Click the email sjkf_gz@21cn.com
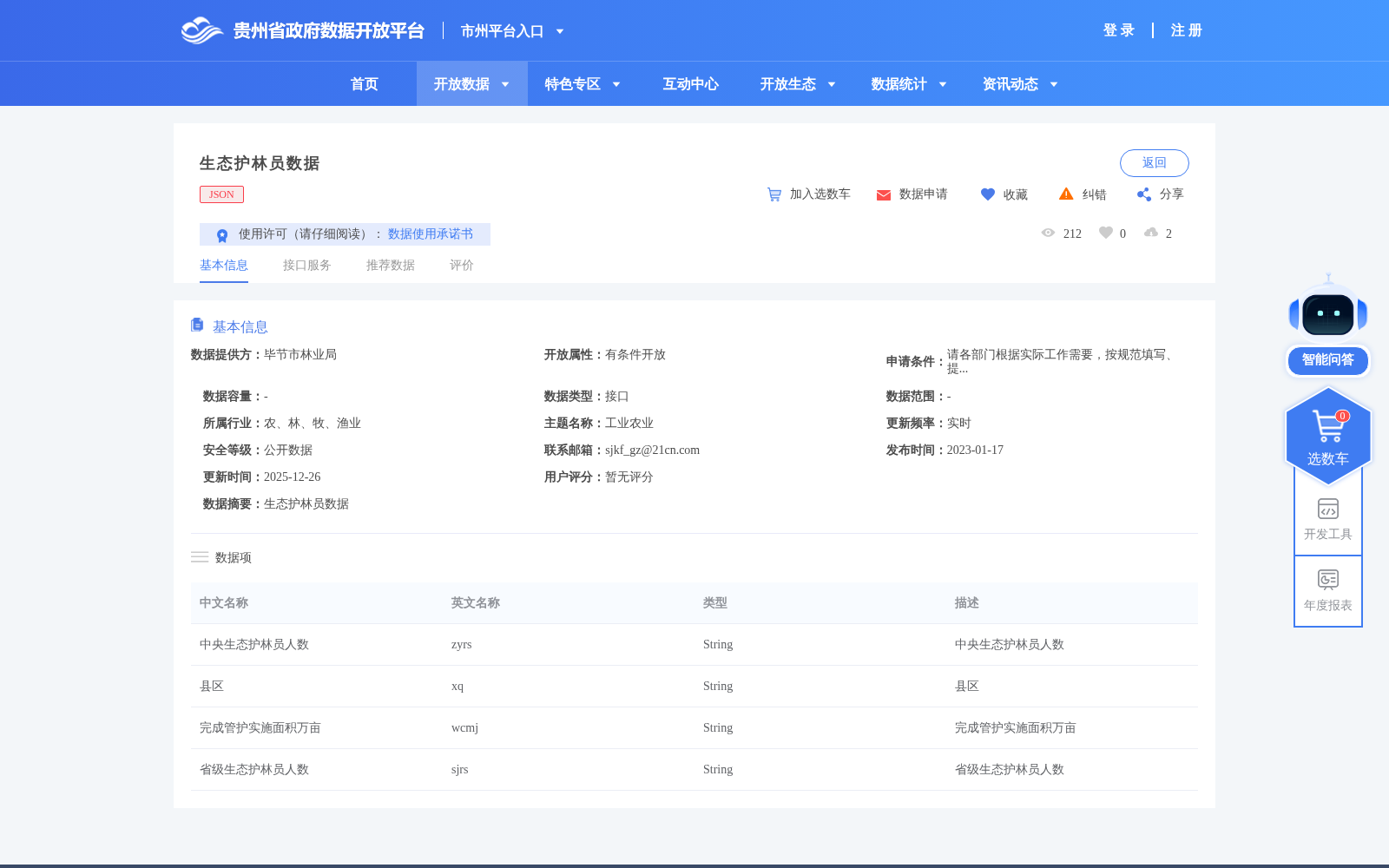Screen dimensions: 1389x868 [652, 450]
